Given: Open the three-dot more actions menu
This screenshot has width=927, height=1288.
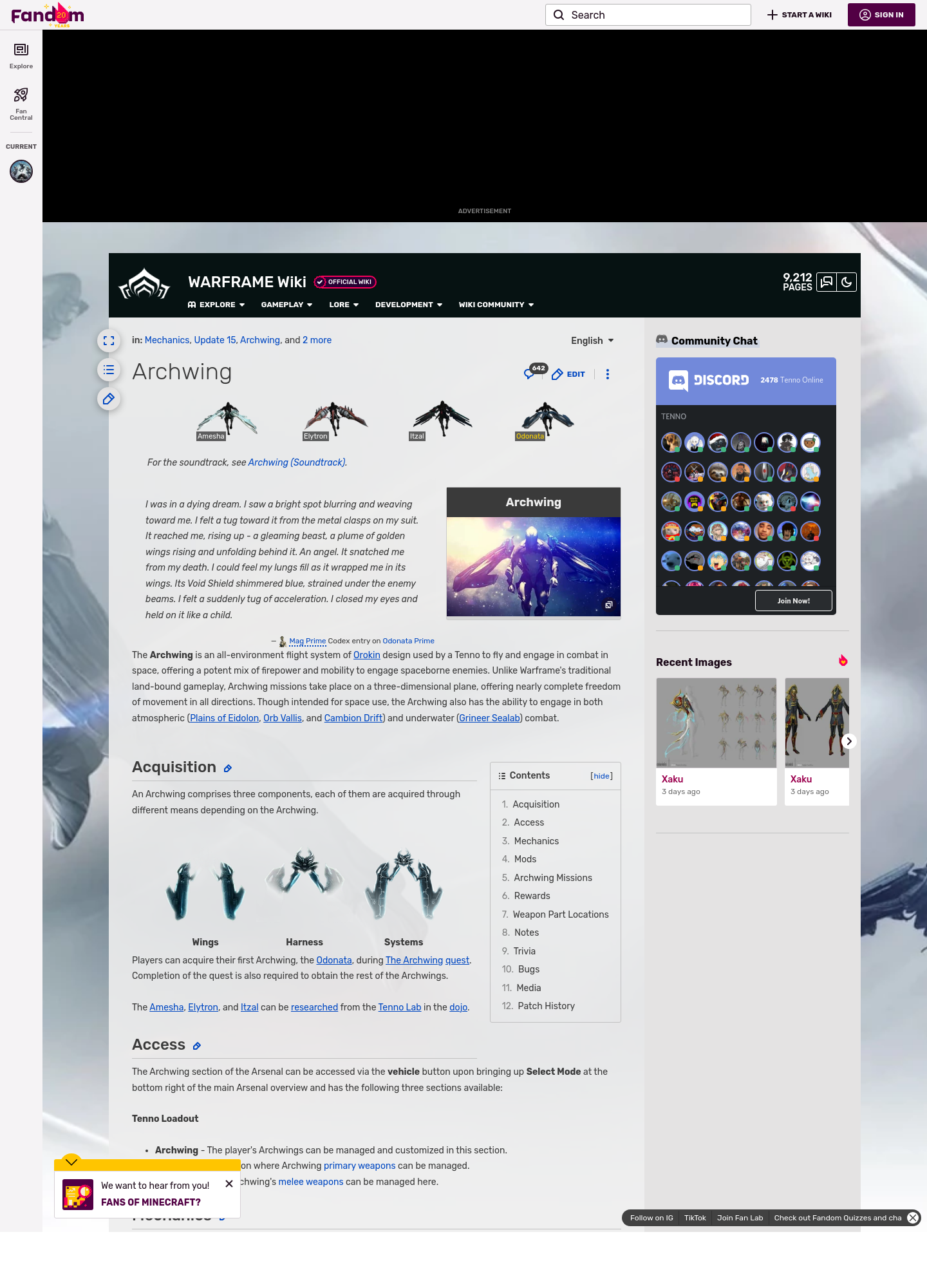Looking at the screenshot, I should [x=608, y=374].
